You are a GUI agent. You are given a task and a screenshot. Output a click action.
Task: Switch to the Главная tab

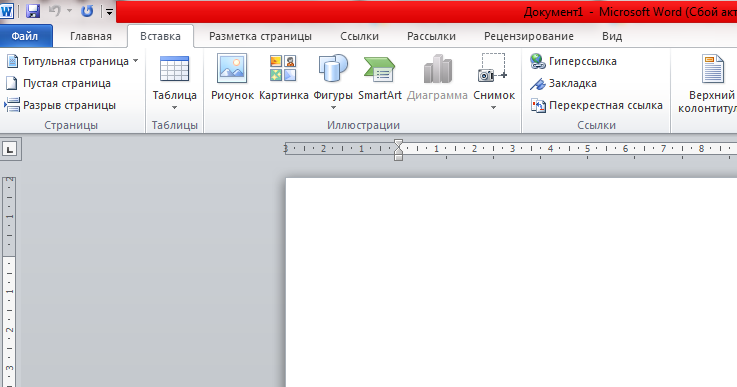(x=91, y=36)
